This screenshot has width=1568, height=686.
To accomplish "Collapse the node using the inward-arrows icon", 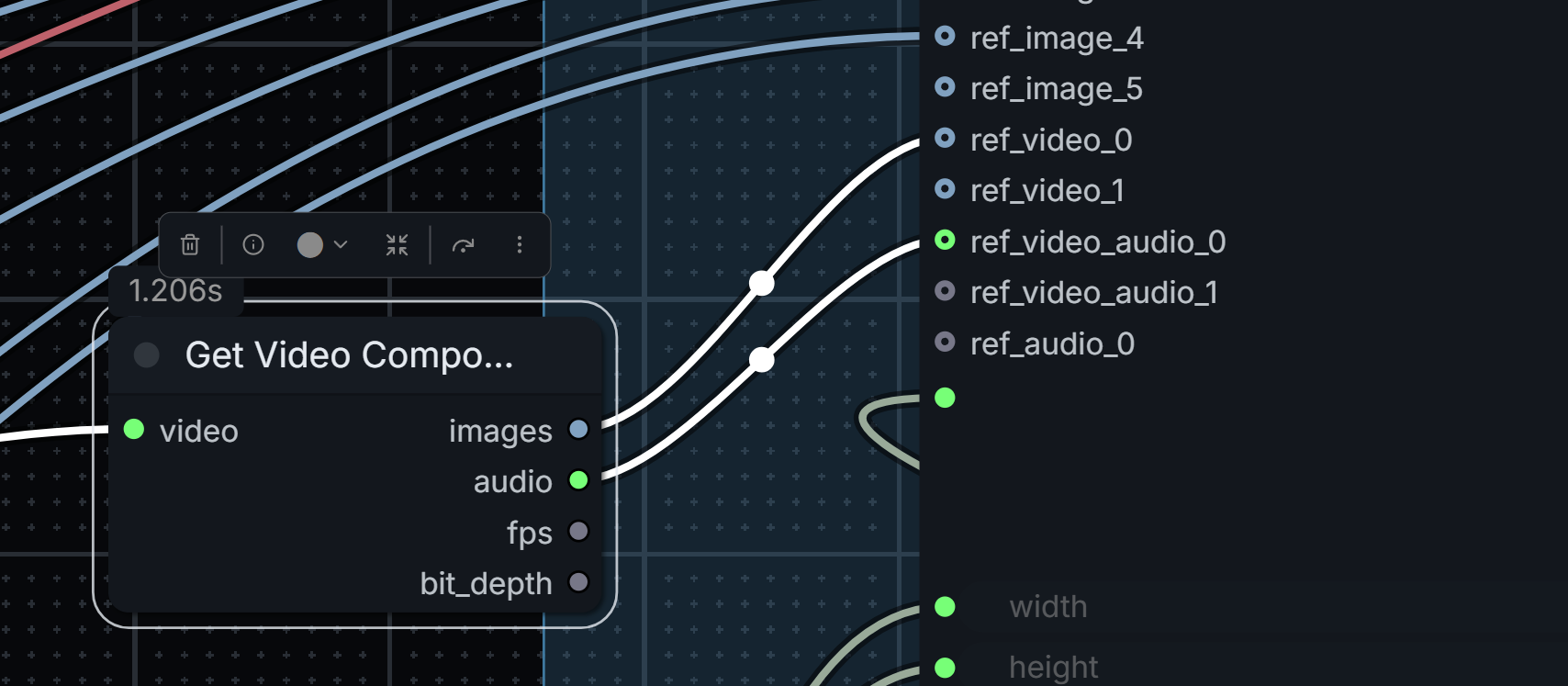I will coord(397,245).
